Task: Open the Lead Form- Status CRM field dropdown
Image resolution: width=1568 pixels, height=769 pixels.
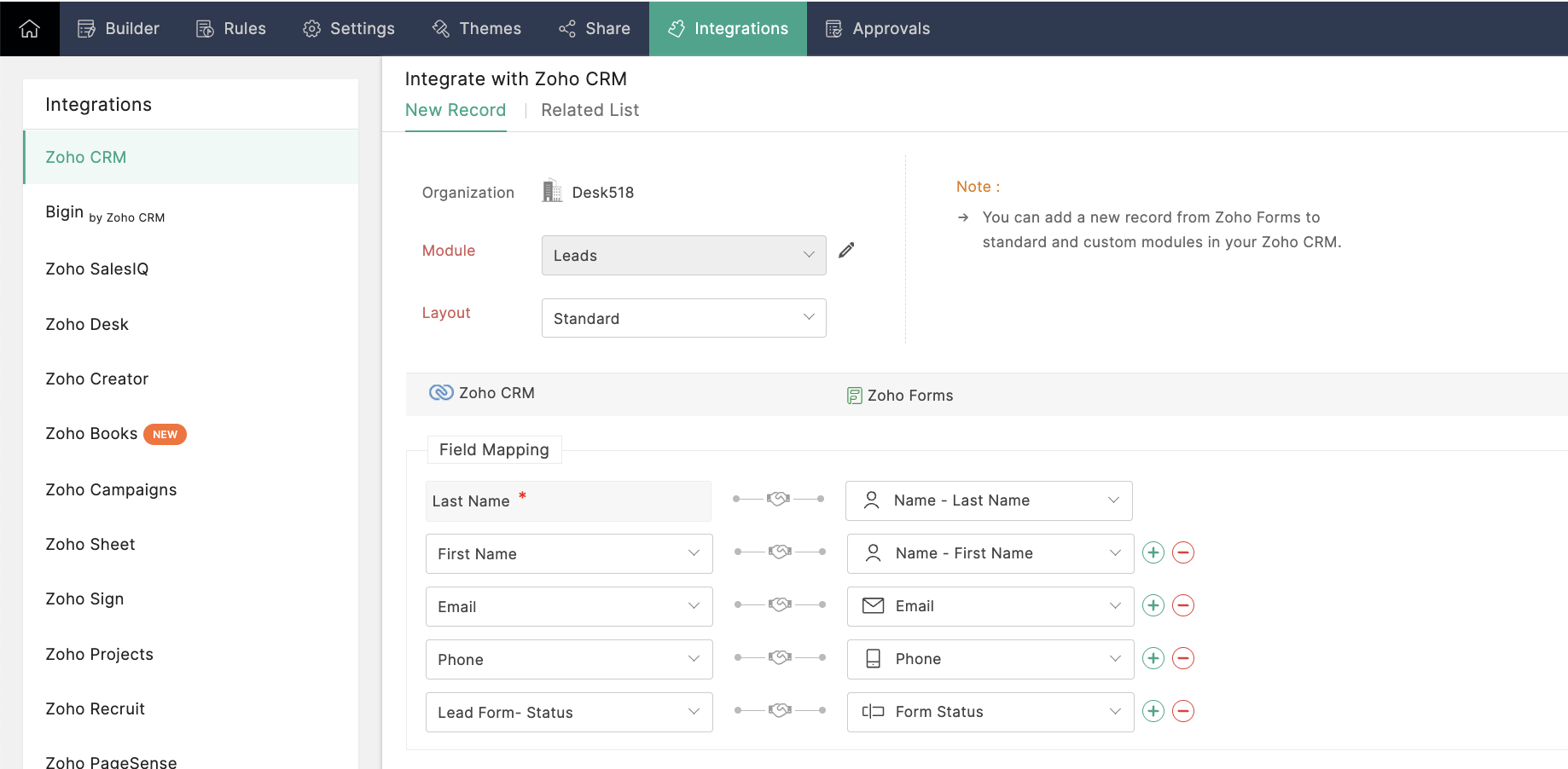Action: (569, 712)
